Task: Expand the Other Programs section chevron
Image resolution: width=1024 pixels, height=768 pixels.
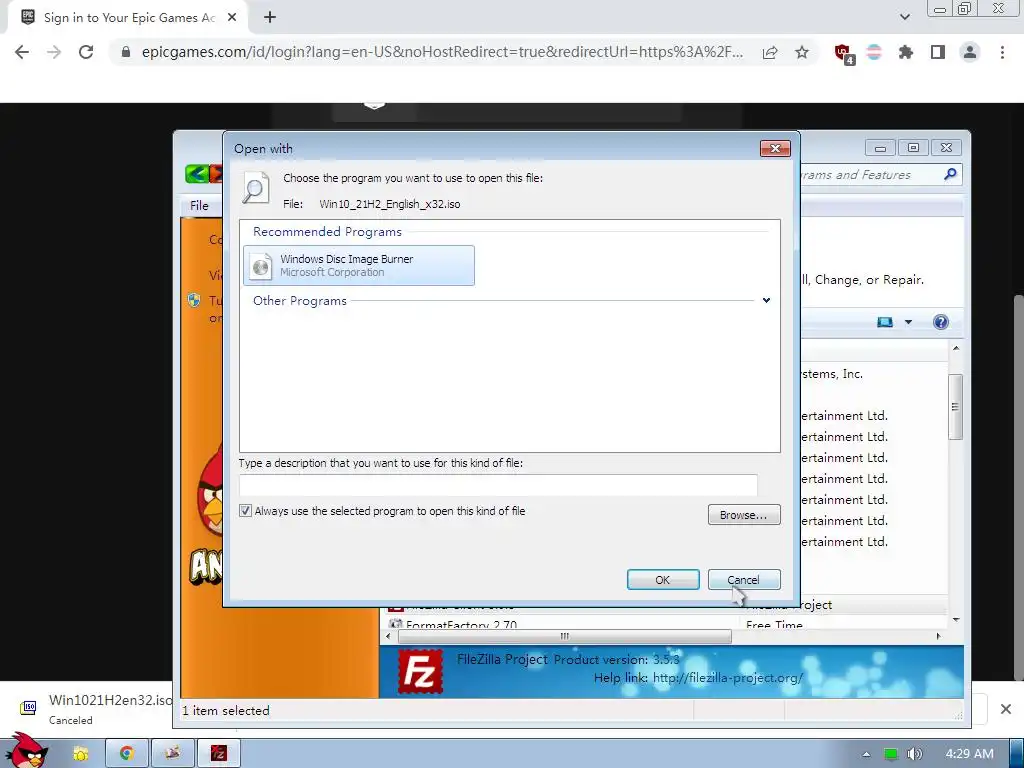Action: click(766, 300)
